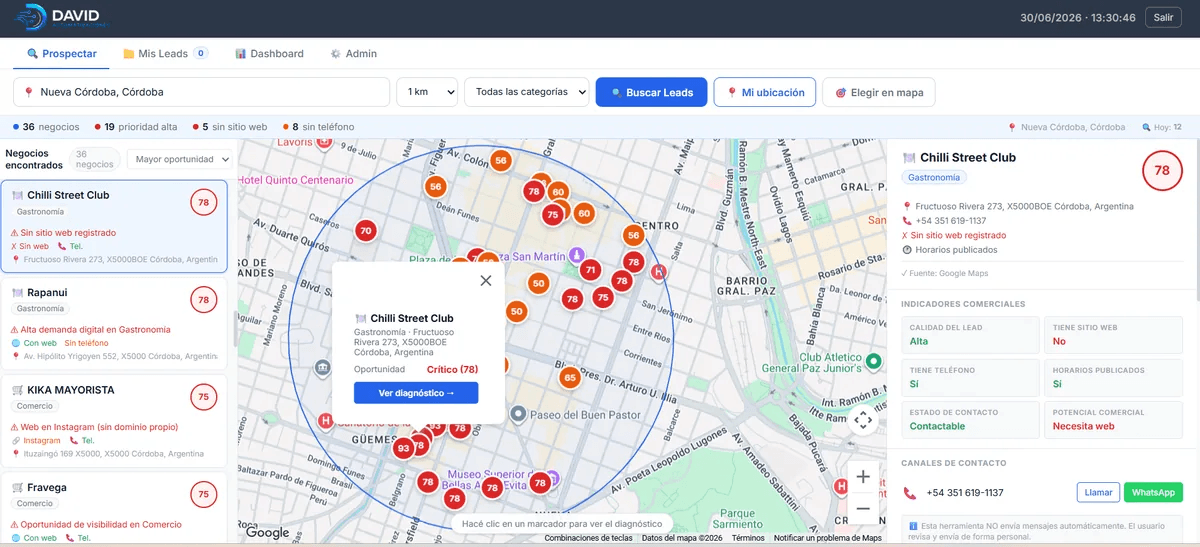This screenshot has width=1200, height=547.
Task: Switch to the Prospectar tab
Action: (x=62, y=53)
